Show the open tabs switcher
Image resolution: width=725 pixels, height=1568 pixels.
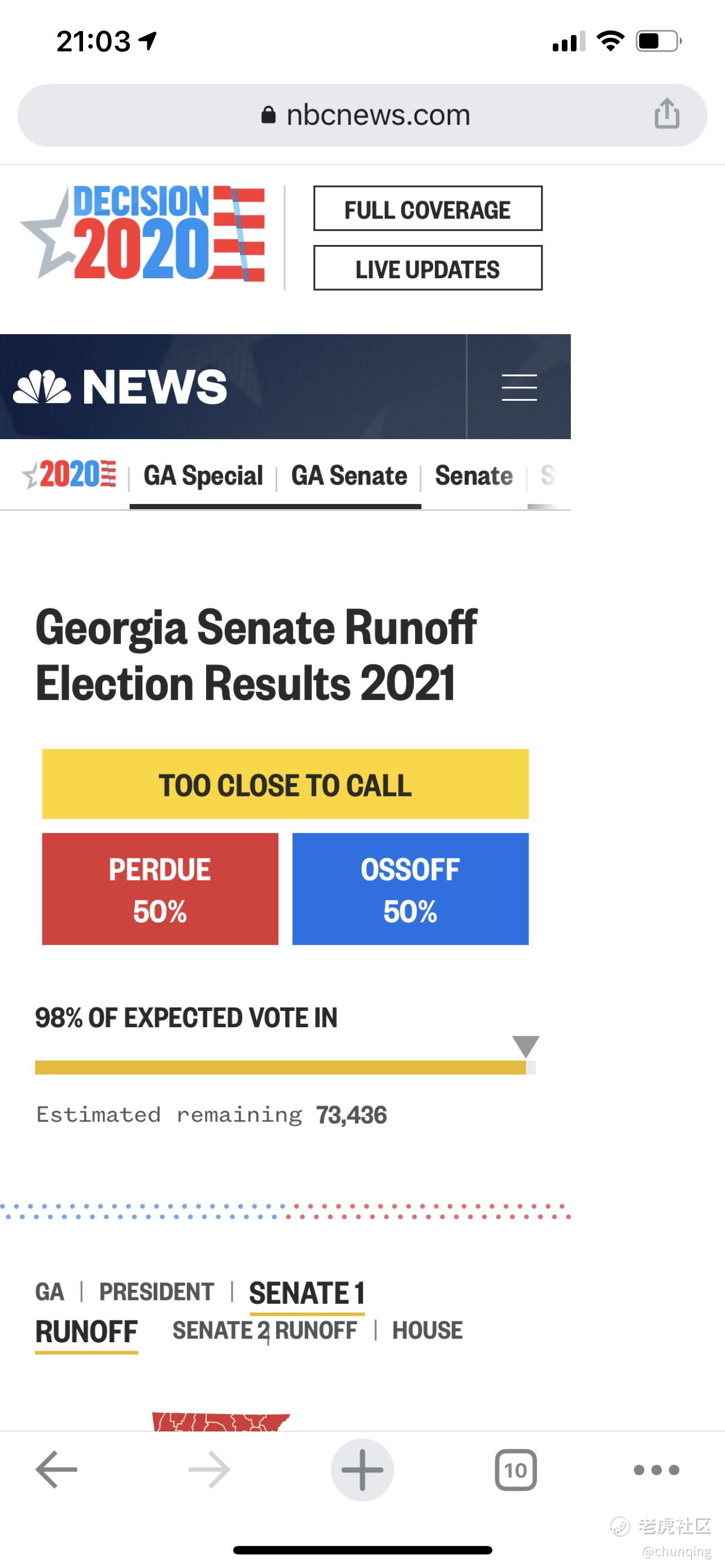pos(516,1469)
